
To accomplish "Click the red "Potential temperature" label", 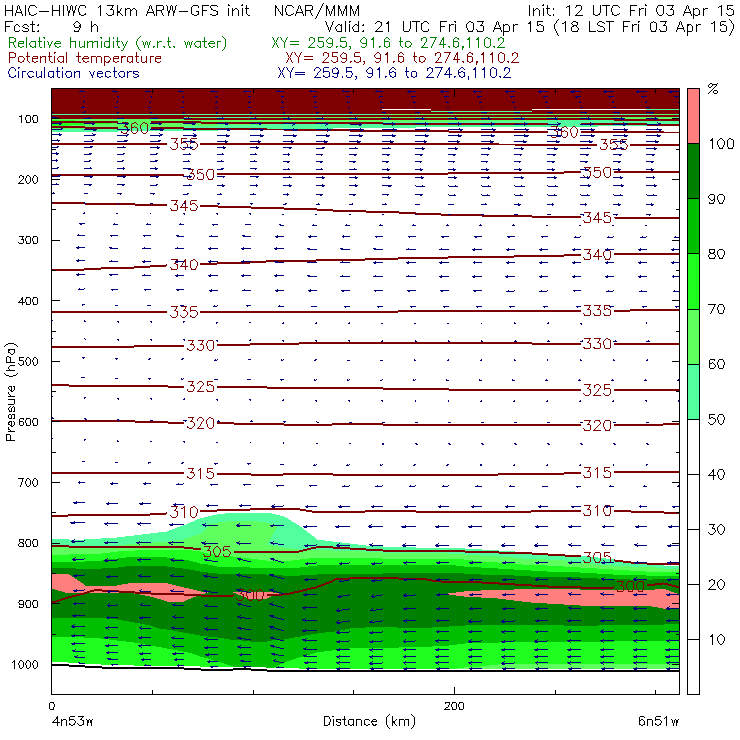I will click(x=84, y=58).
